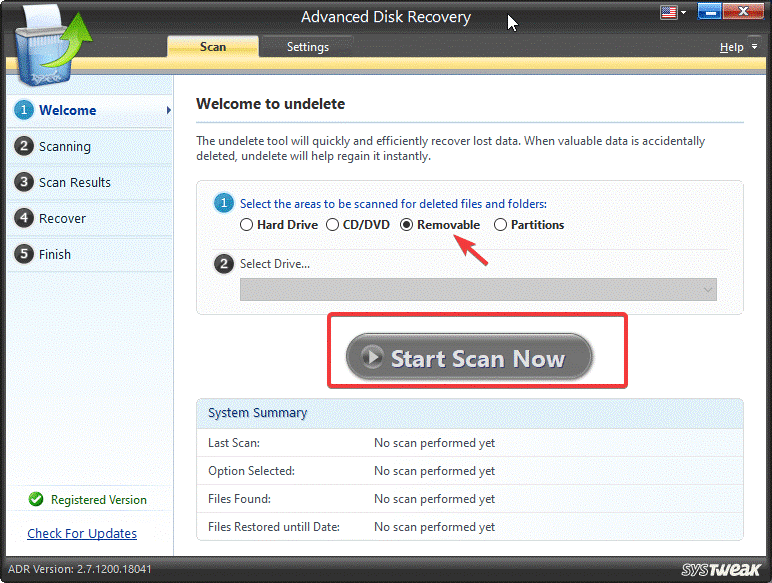Click the play icon on Start Scan Now
This screenshot has height=583, width=772.
[x=372, y=357]
